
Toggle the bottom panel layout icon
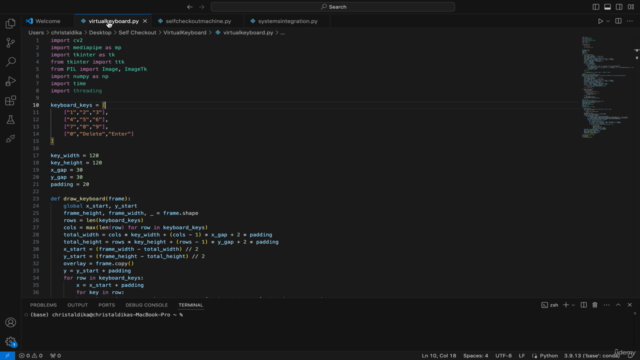pyautogui.click(x=607, y=7)
